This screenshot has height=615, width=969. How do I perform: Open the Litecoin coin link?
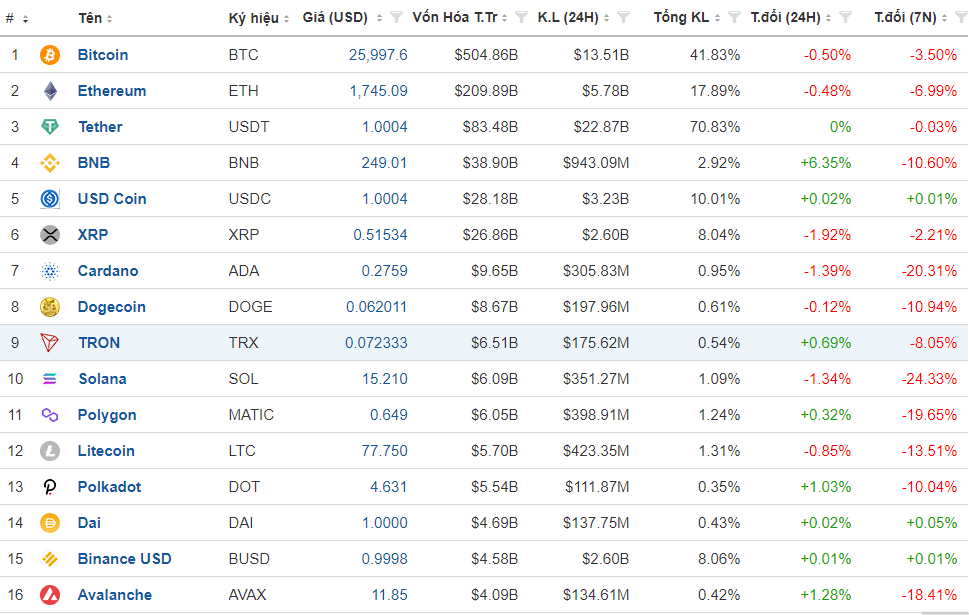(106, 451)
